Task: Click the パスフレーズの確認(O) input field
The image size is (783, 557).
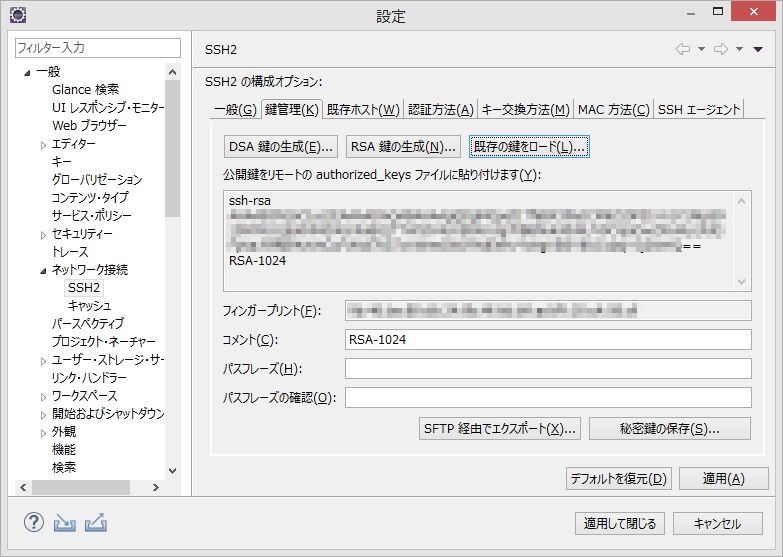Action: (548, 398)
